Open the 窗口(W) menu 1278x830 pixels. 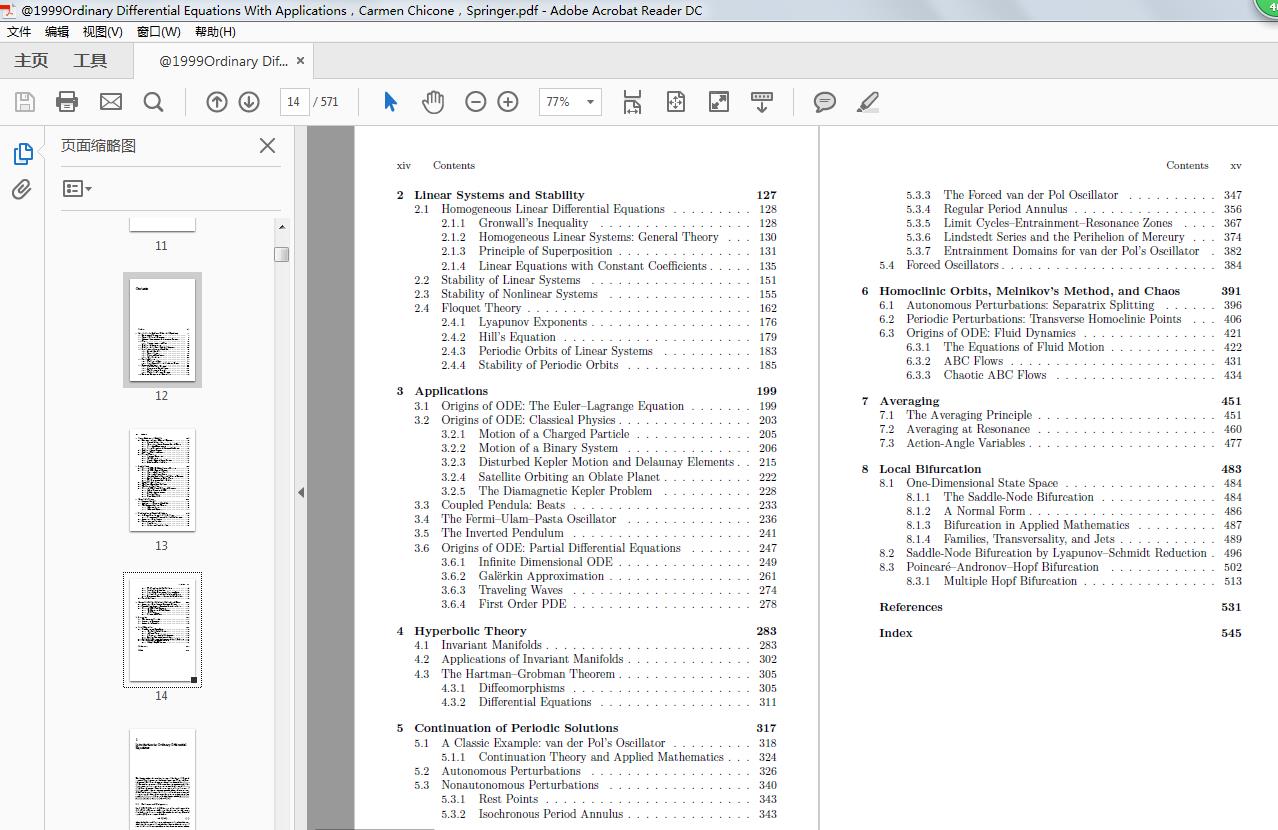[x=159, y=32]
